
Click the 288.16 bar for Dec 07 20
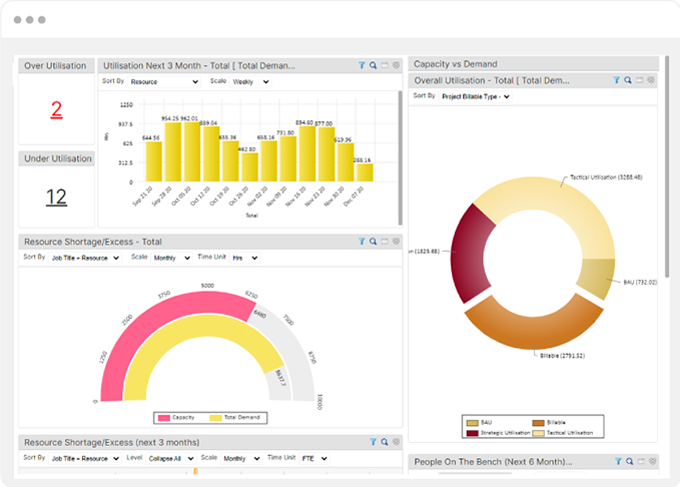click(365, 172)
